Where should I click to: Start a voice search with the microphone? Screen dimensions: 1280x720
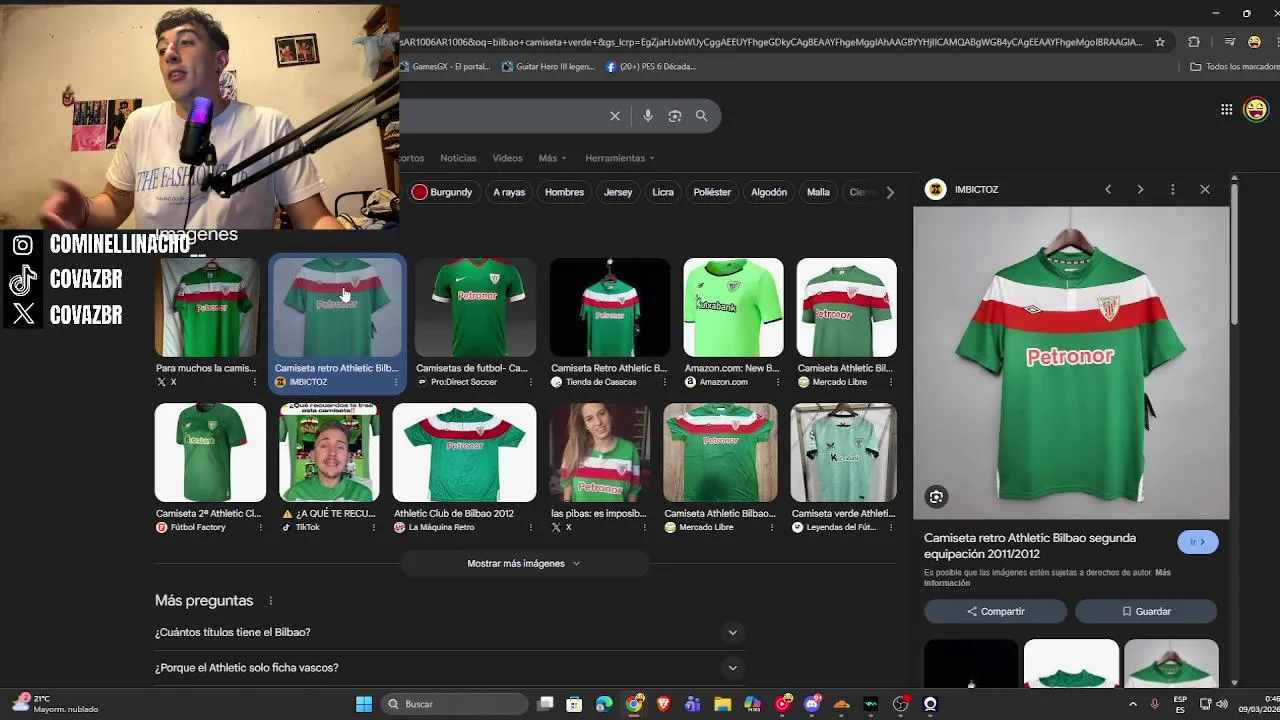pyautogui.click(x=648, y=116)
